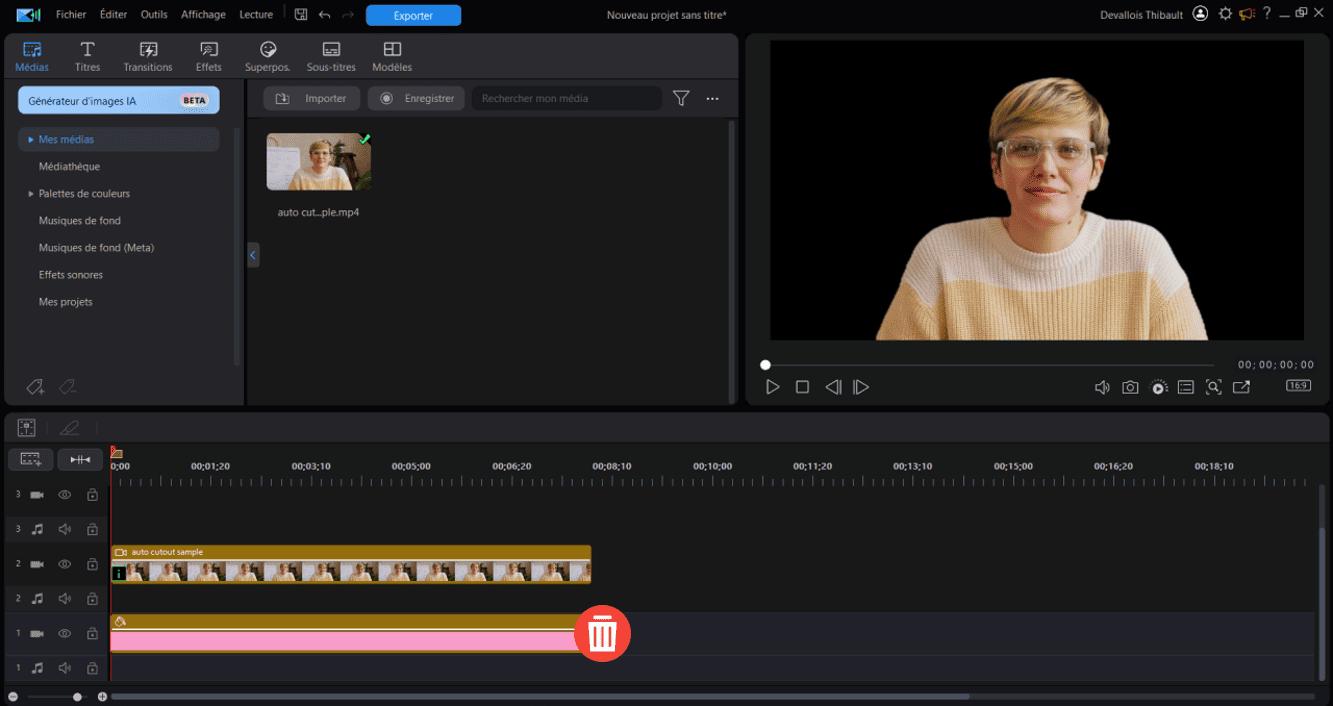Select the auto cut...ple.mp4 thumbnail
Viewport: 1333px width, 706px height.
coord(318,161)
